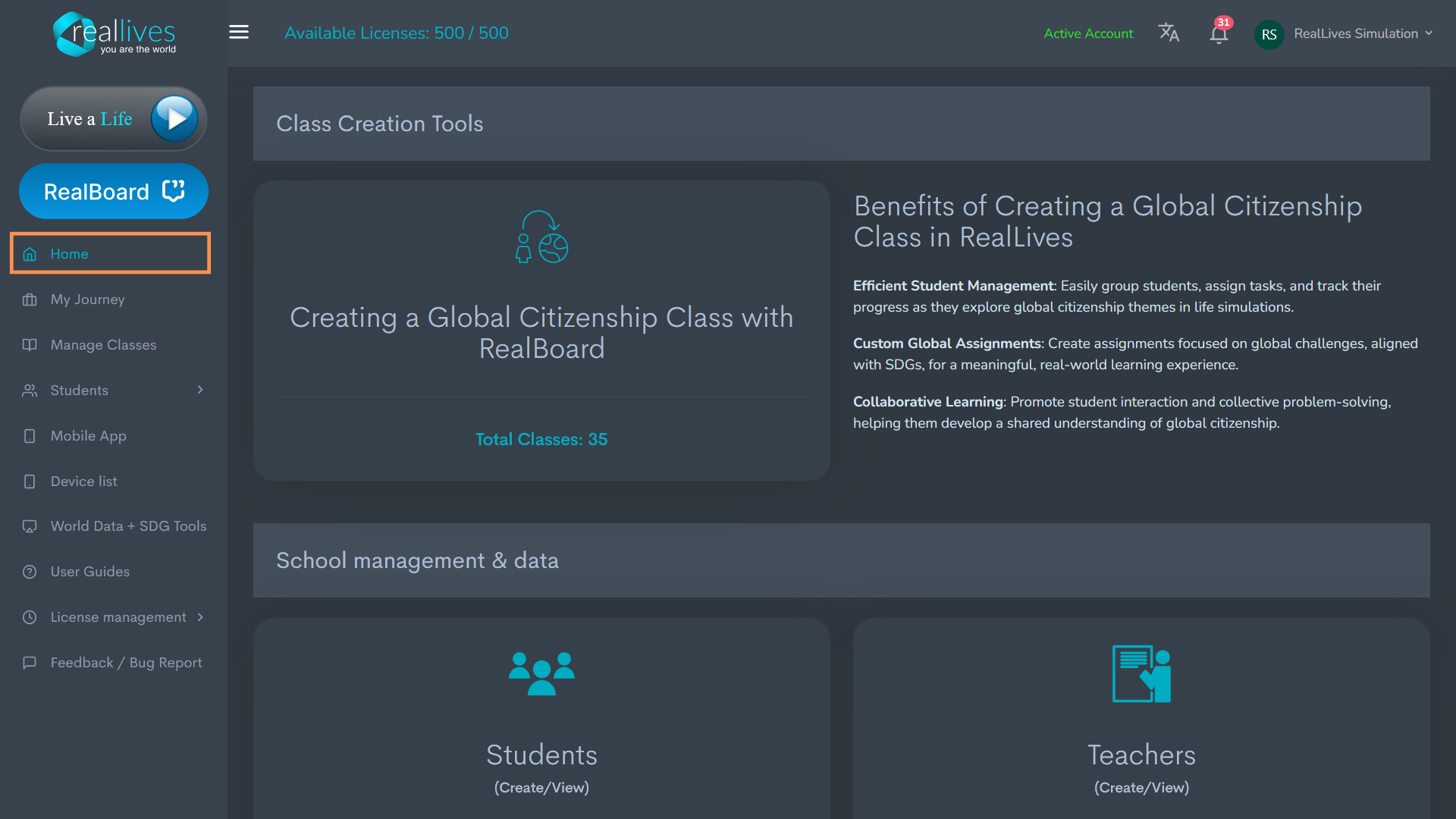Open License management
Screen dimensions: 1456x819
pyautogui.click(x=118, y=617)
